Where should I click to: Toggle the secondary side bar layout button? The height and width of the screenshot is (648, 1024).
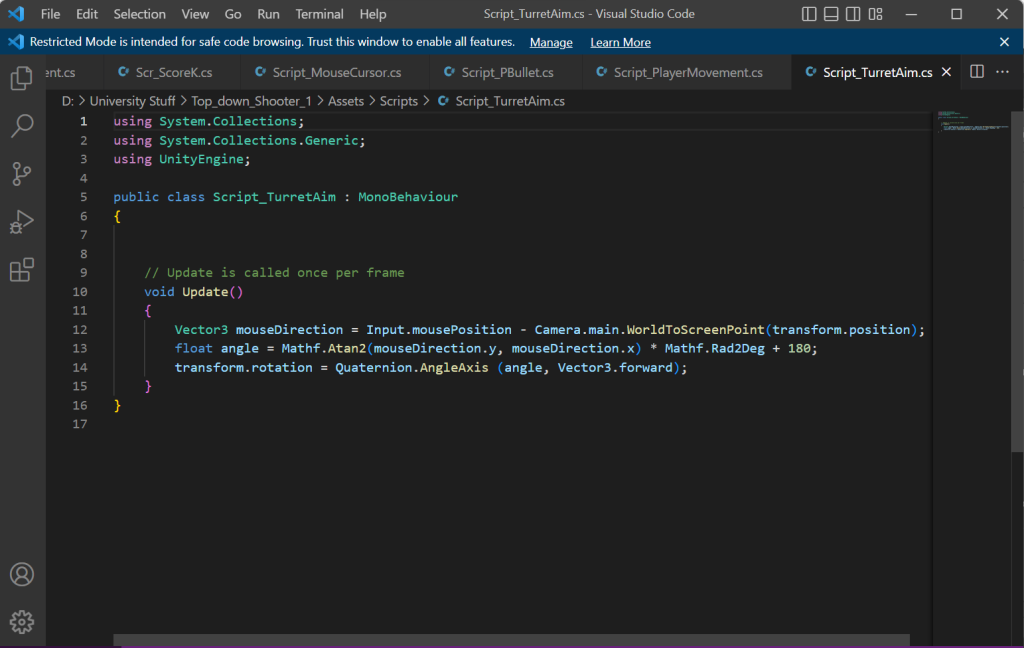[x=853, y=14]
